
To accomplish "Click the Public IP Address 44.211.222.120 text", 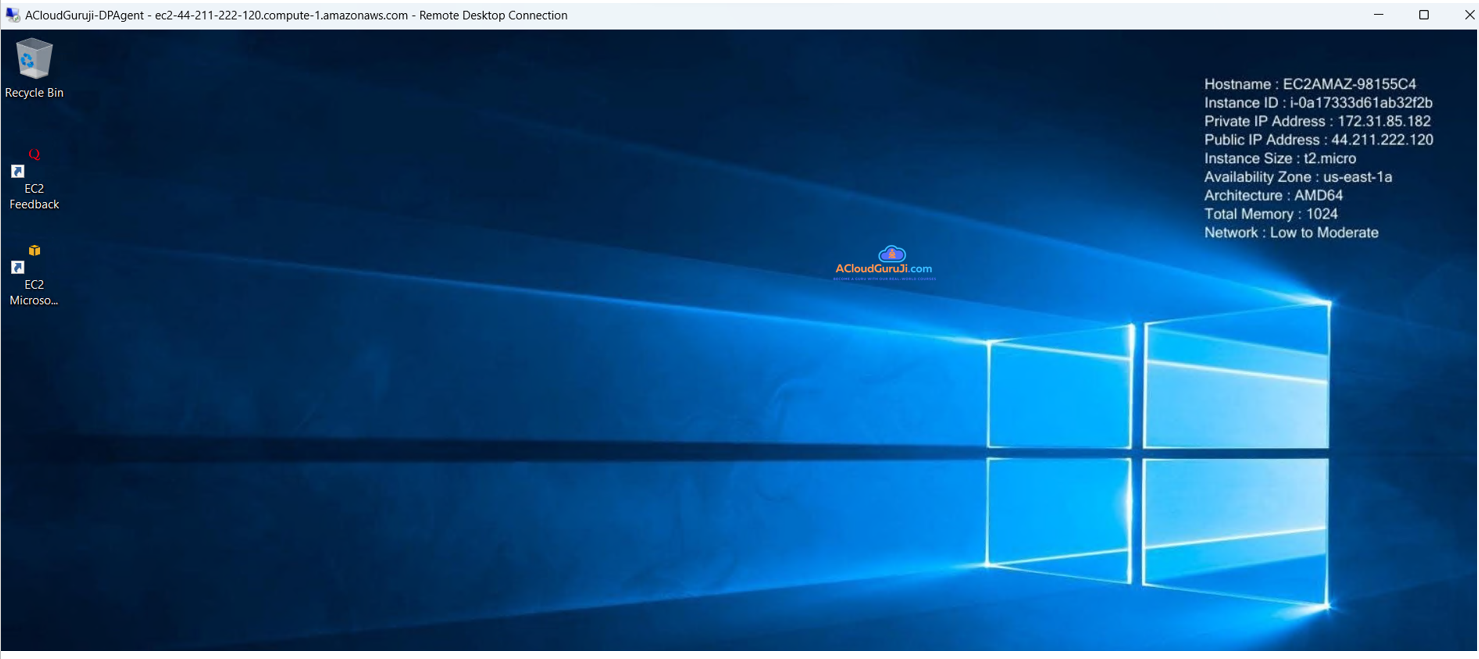I will (x=1317, y=140).
